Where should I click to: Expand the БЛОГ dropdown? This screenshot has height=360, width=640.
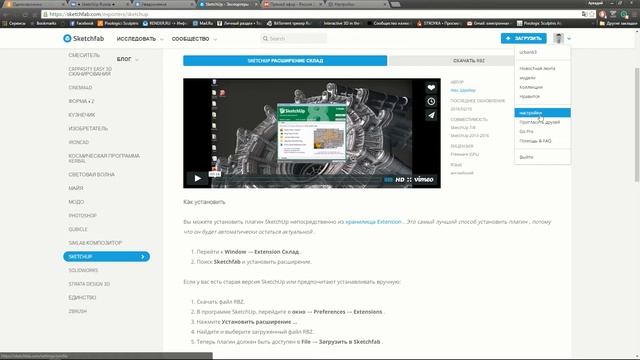point(127,59)
